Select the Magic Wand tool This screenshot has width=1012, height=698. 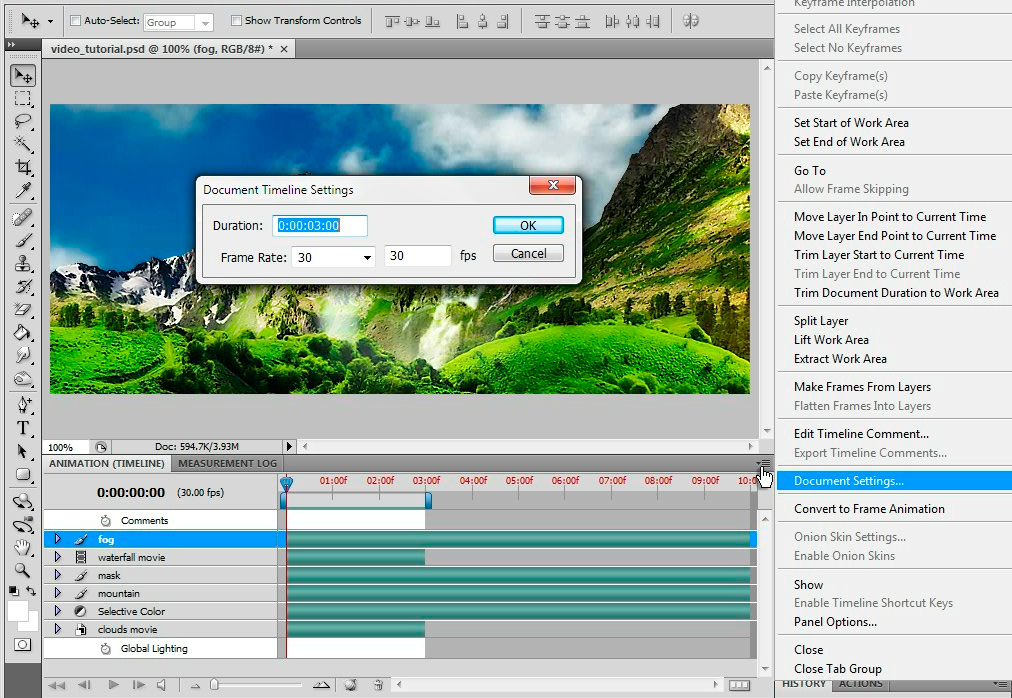coord(23,144)
